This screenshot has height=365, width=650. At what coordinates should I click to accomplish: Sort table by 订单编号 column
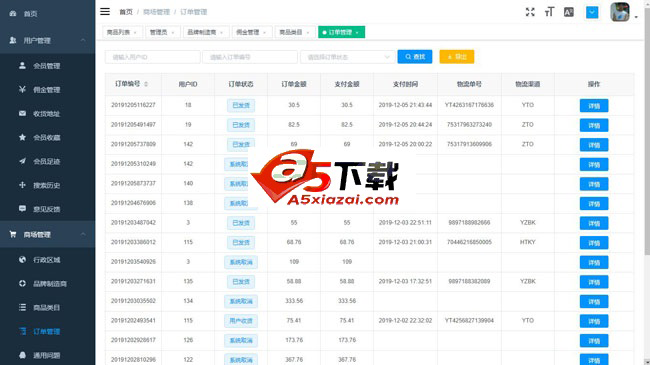[131, 84]
